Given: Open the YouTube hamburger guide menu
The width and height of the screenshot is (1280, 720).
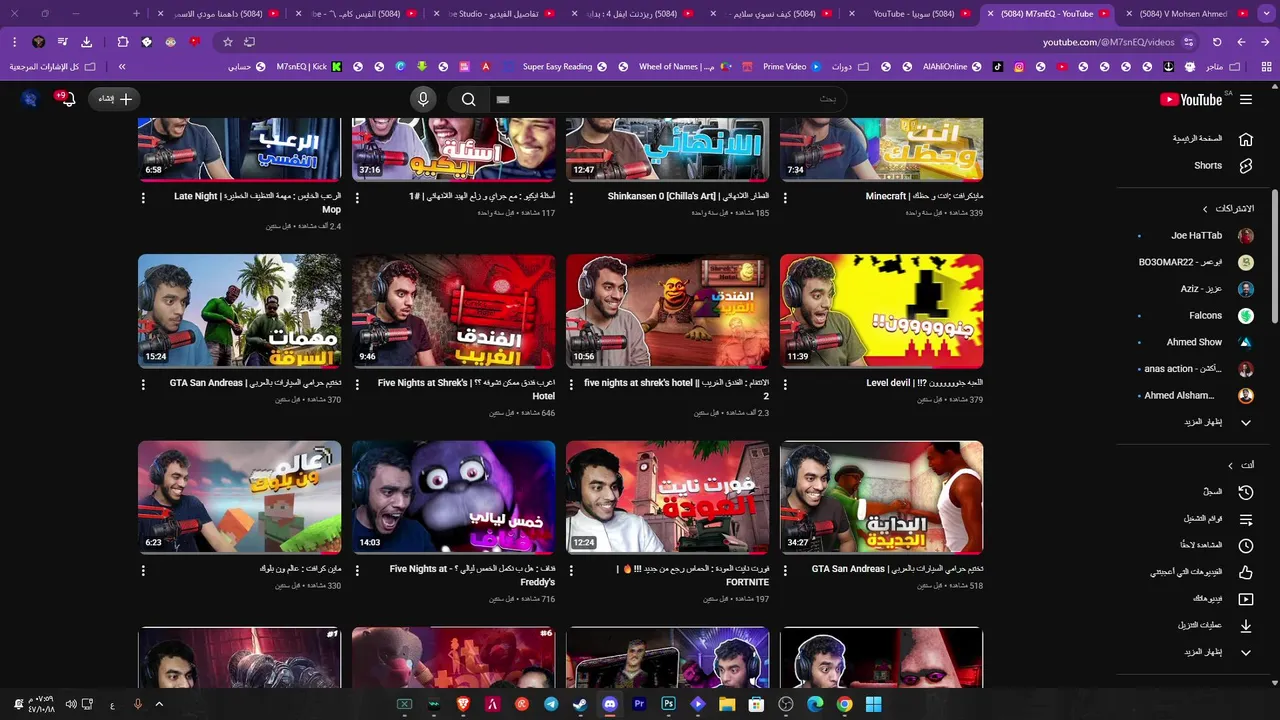Looking at the screenshot, I should click(x=1246, y=99).
